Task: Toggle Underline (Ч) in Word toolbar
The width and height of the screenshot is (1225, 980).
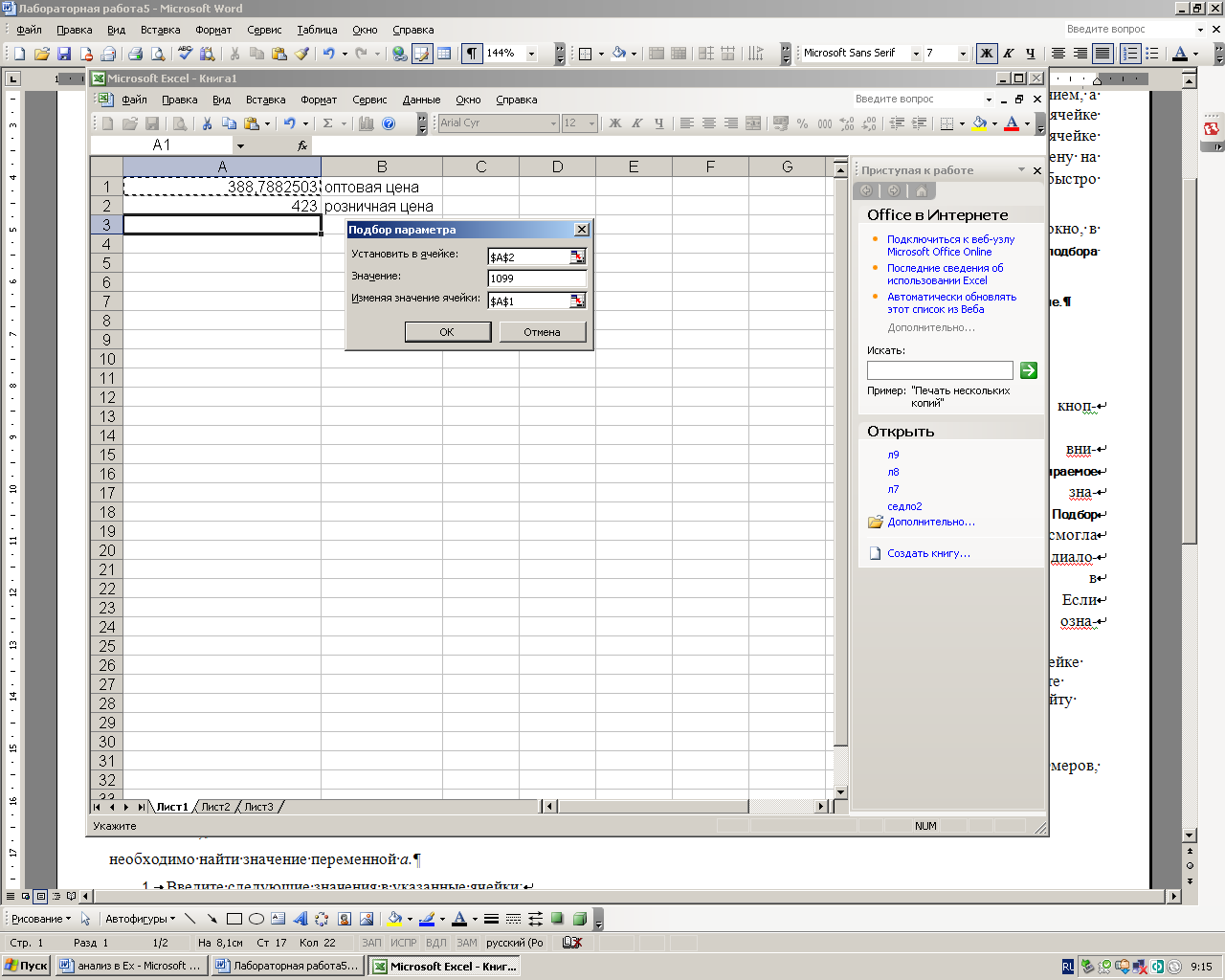Action: click(x=1031, y=54)
